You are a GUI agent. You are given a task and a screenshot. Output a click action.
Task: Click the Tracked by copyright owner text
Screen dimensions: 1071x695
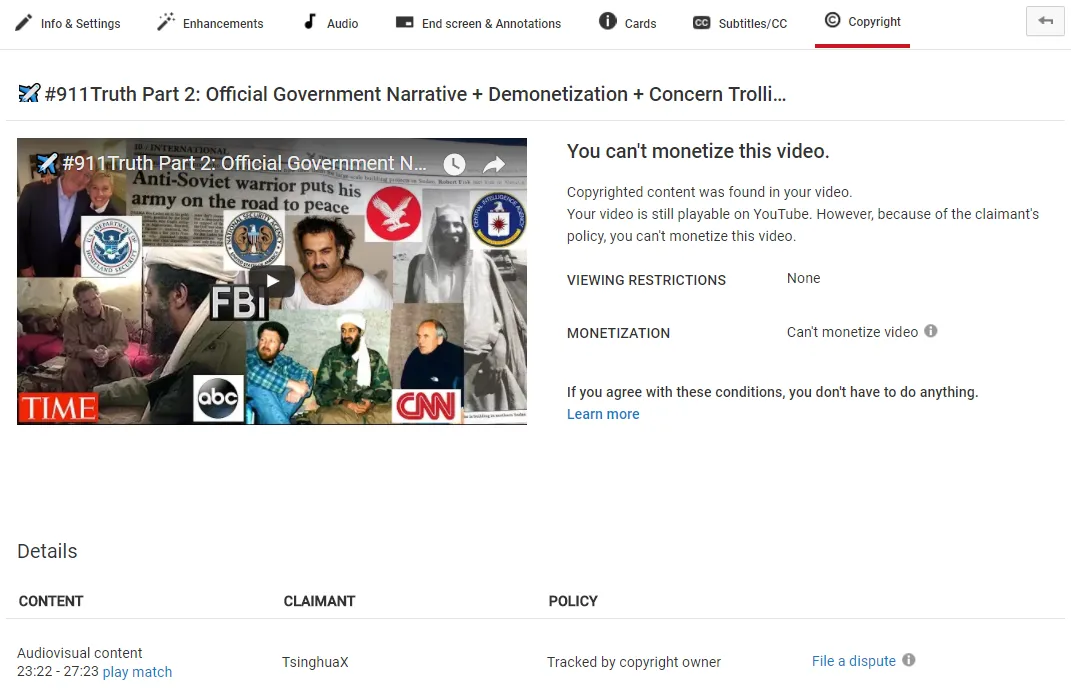pyautogui.click(x=634, y=662)
